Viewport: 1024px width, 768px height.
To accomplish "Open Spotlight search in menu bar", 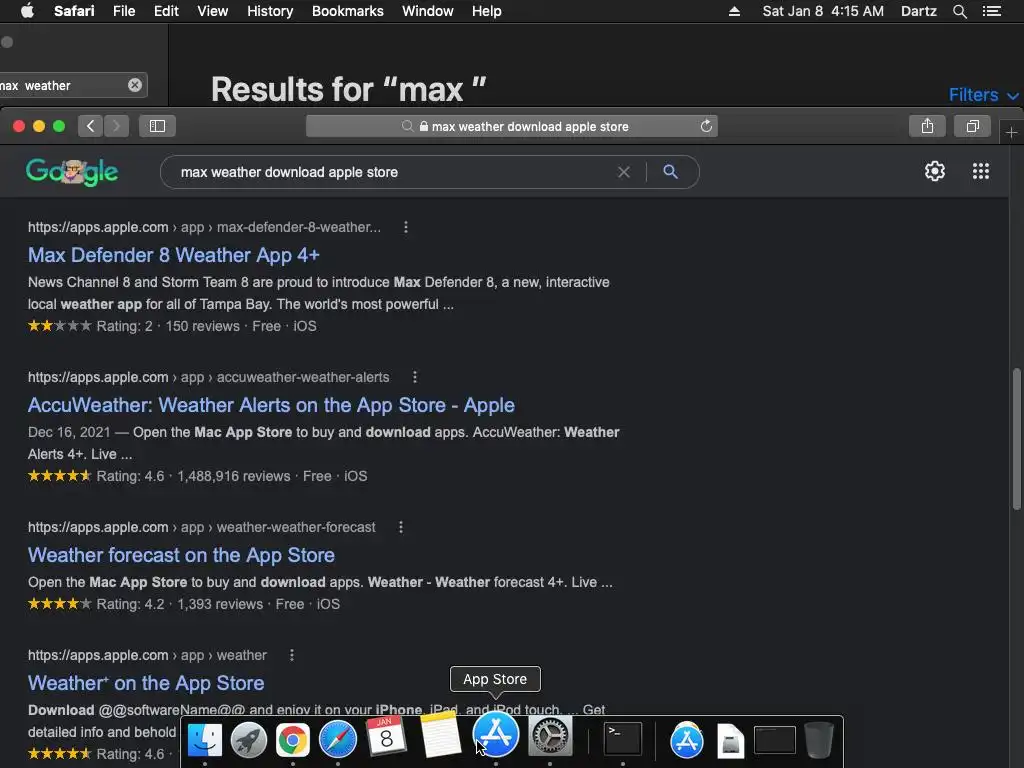I will pos(959,11).
